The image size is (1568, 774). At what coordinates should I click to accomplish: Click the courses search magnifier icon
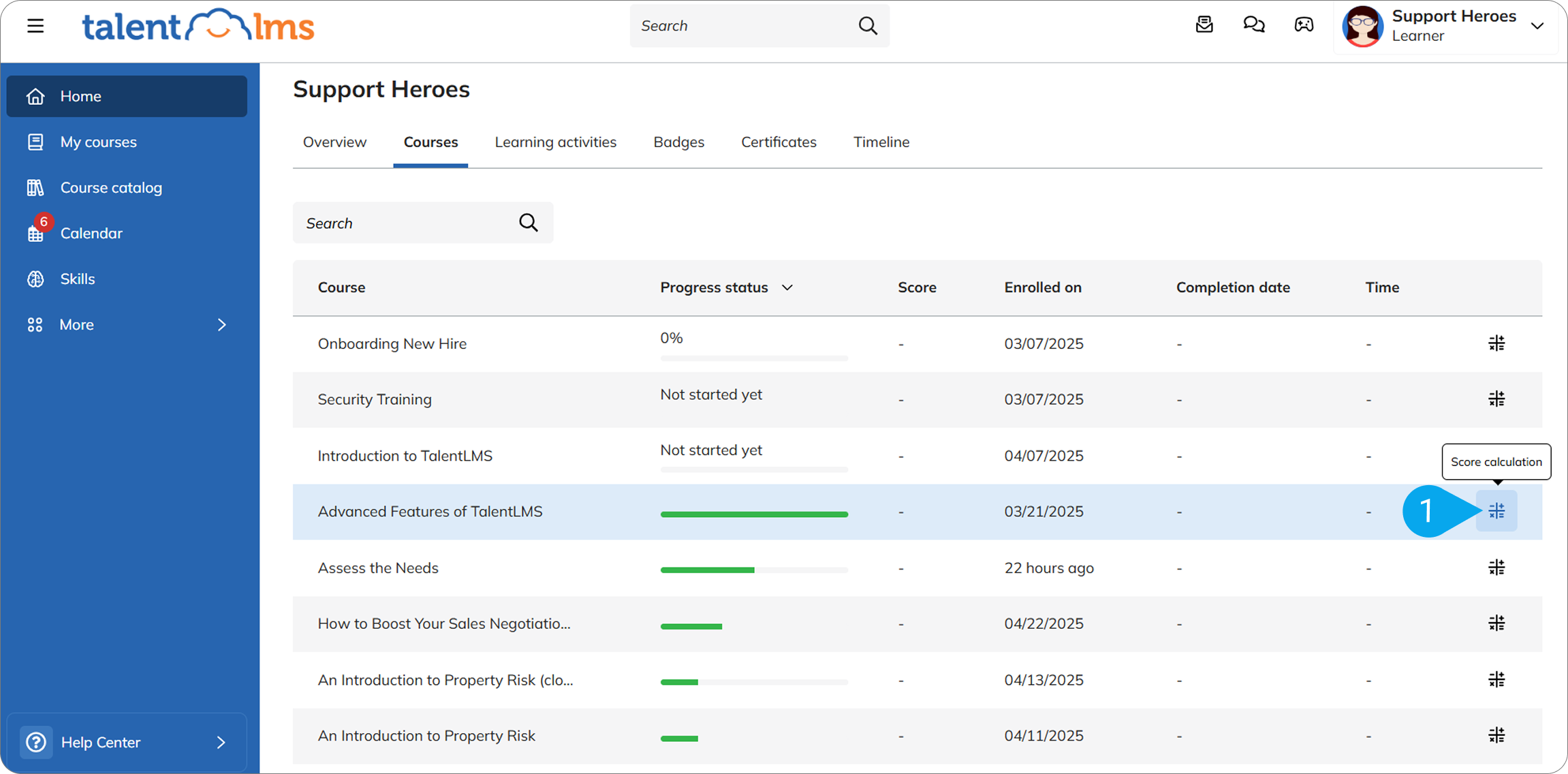click(529, 223)
